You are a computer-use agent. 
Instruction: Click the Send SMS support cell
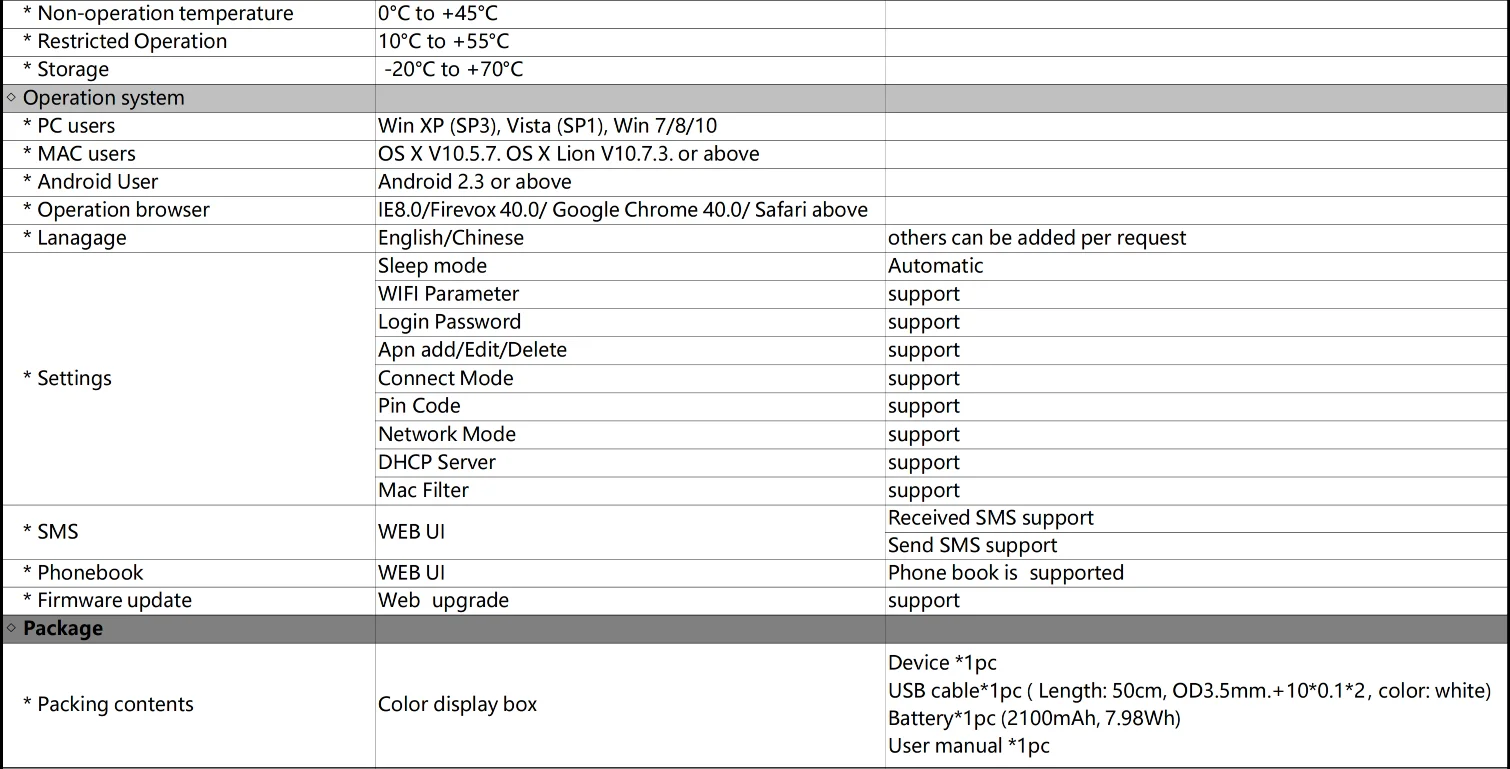tap(972, 545)
